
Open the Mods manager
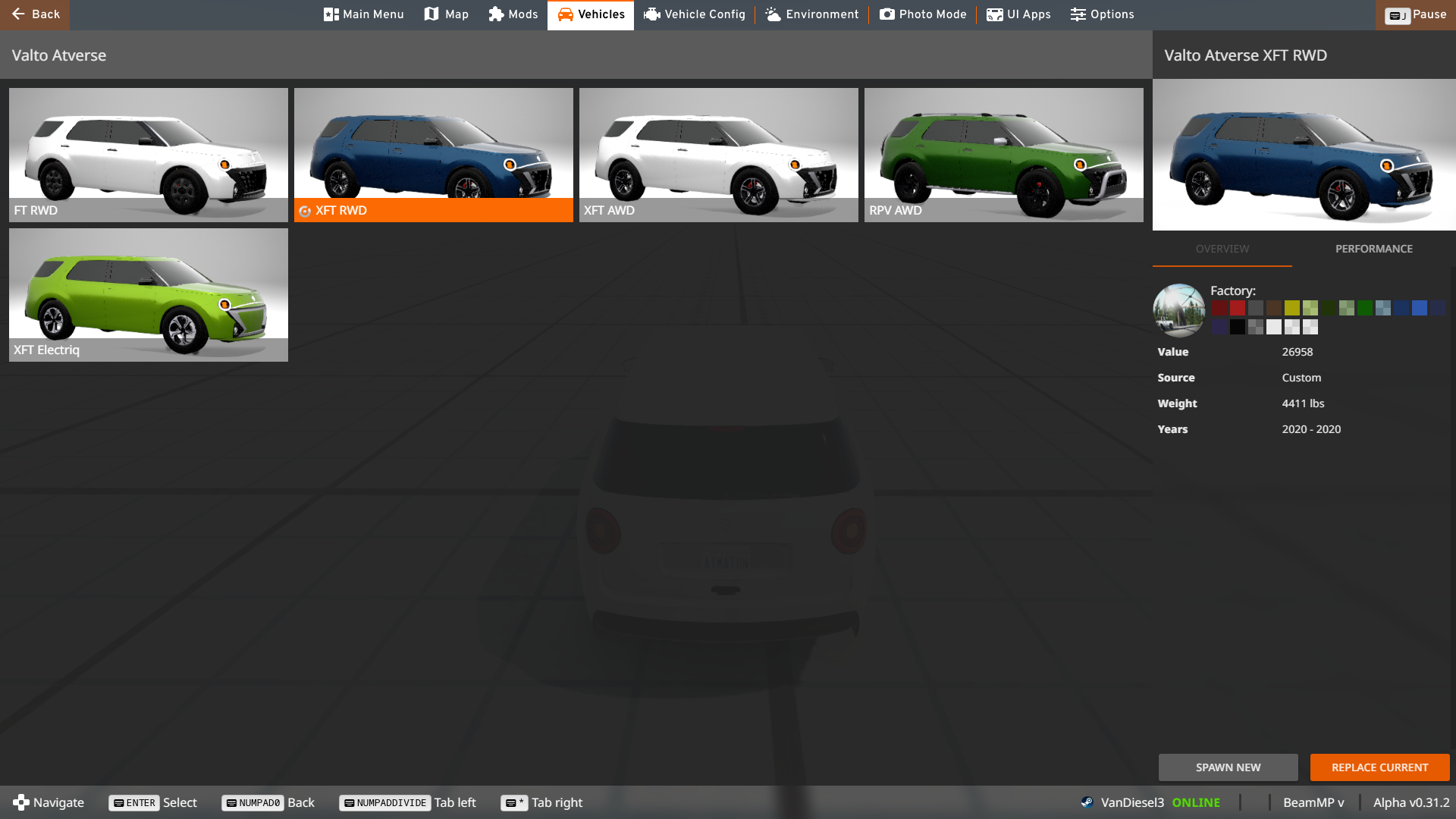[513, 14]
